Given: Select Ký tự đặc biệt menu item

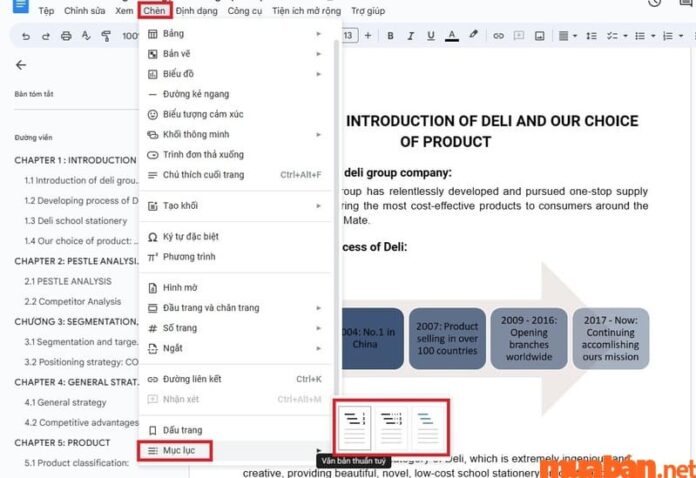Looking at the screenshot, I should (x=235, y=237).
